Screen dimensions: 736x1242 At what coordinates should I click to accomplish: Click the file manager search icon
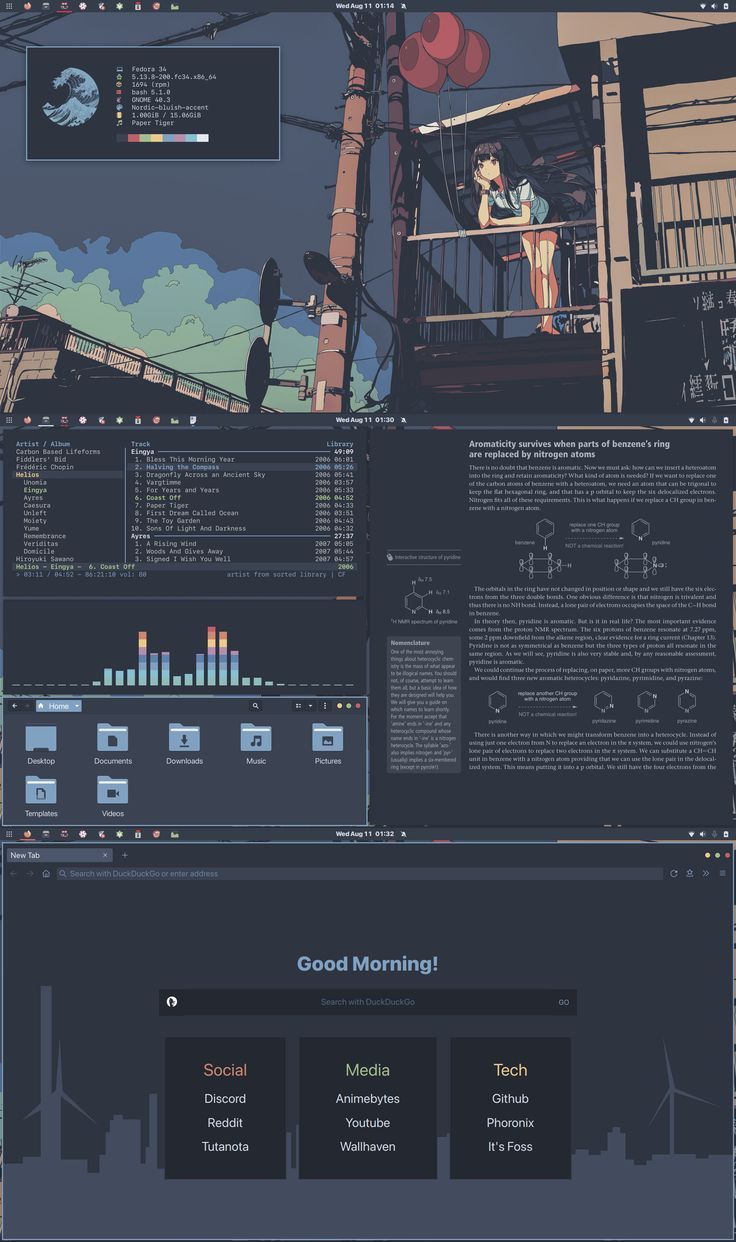[x=255, y=706]
